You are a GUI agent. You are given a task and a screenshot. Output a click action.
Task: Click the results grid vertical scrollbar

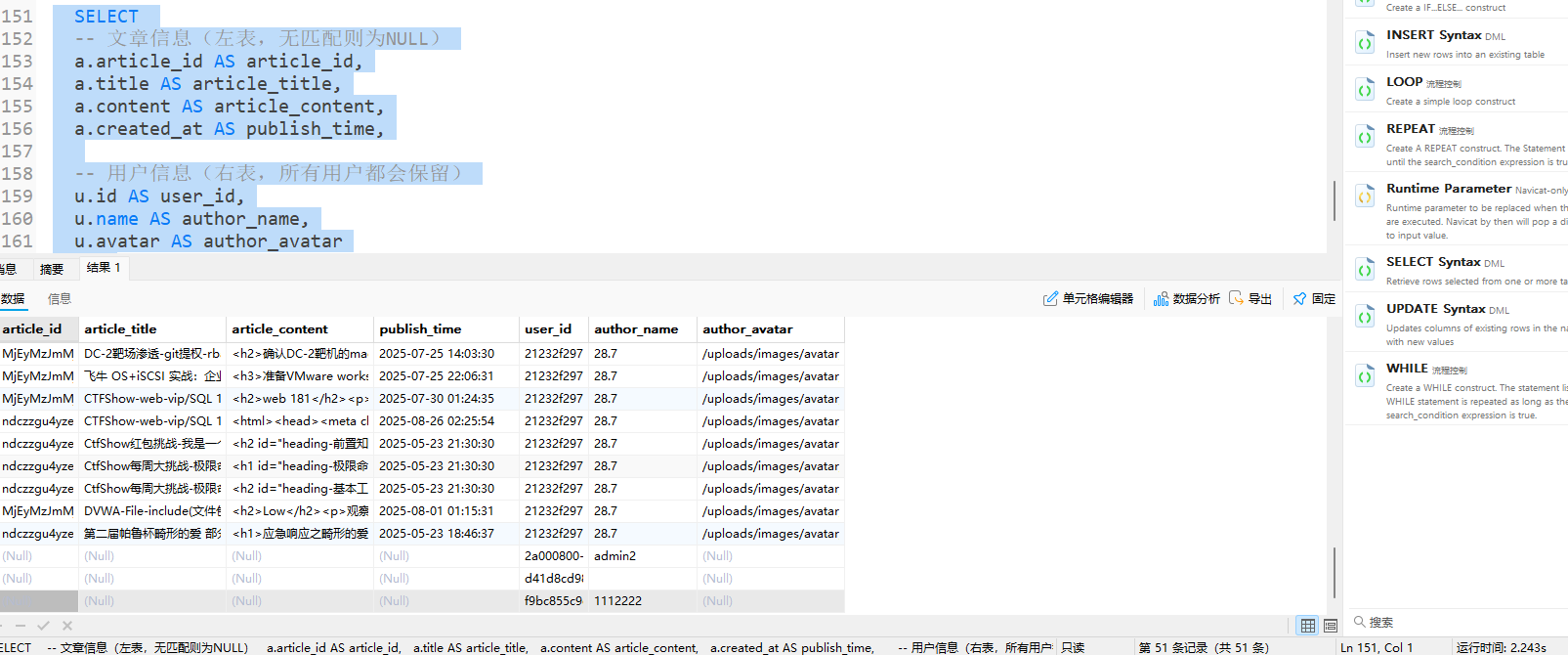tap(1334, 572)
